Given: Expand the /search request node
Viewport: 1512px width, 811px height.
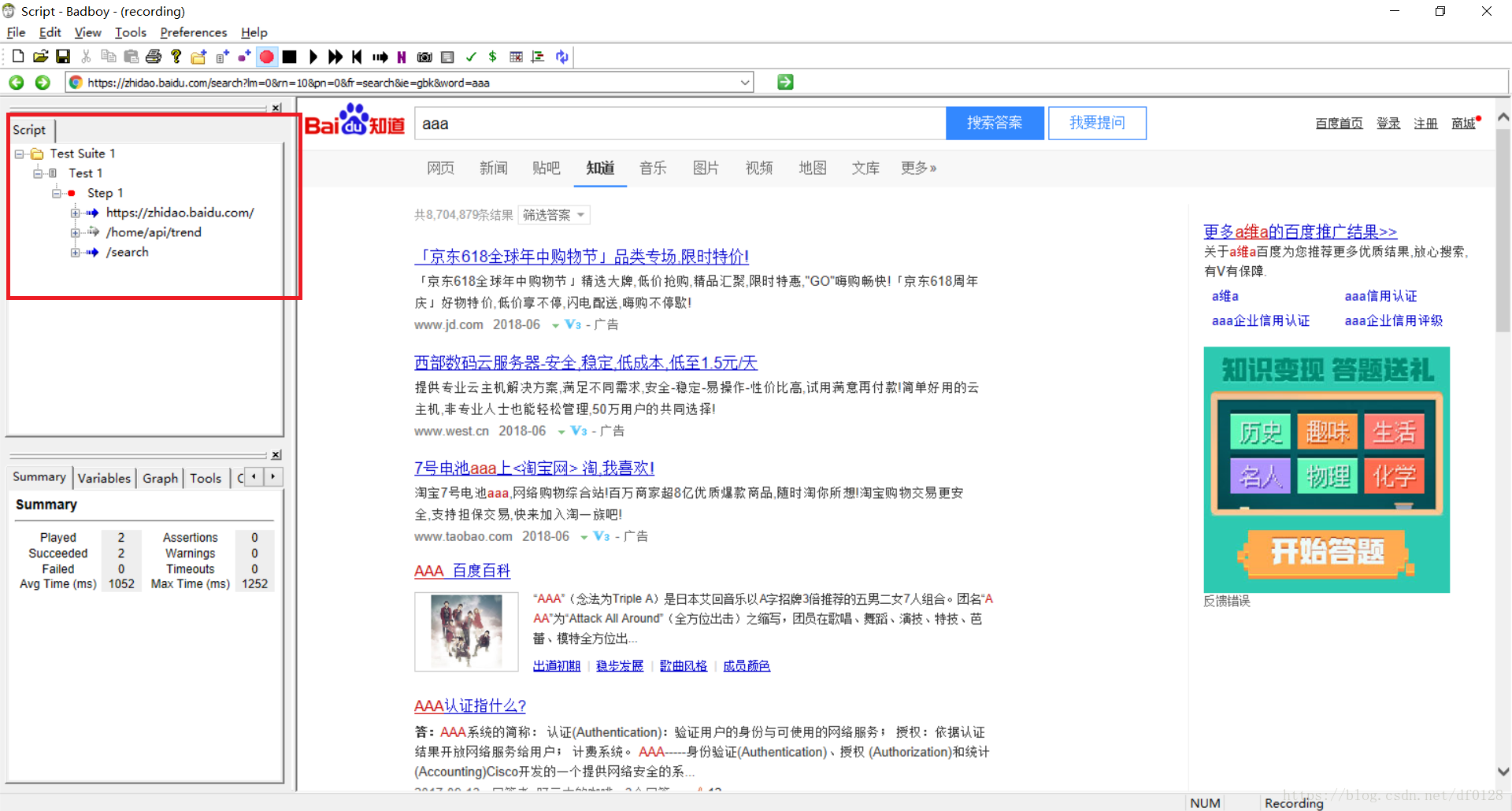Looking at the screenshot, I should pyautogui.click(x=75, y=253).
